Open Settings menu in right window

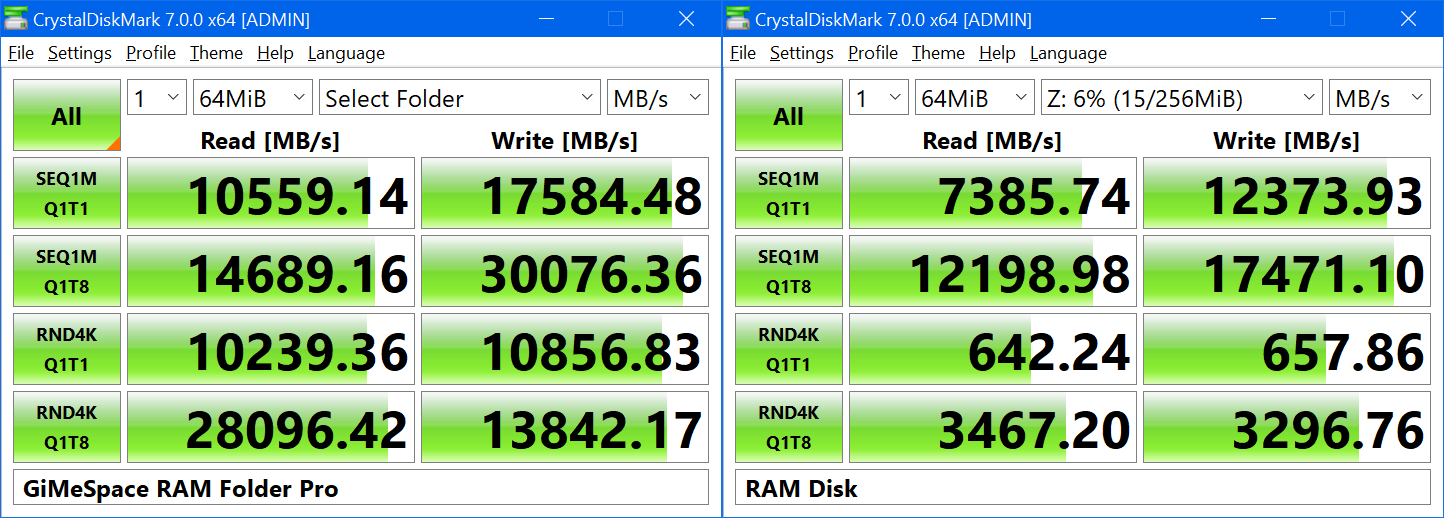(x=802, y=53)
